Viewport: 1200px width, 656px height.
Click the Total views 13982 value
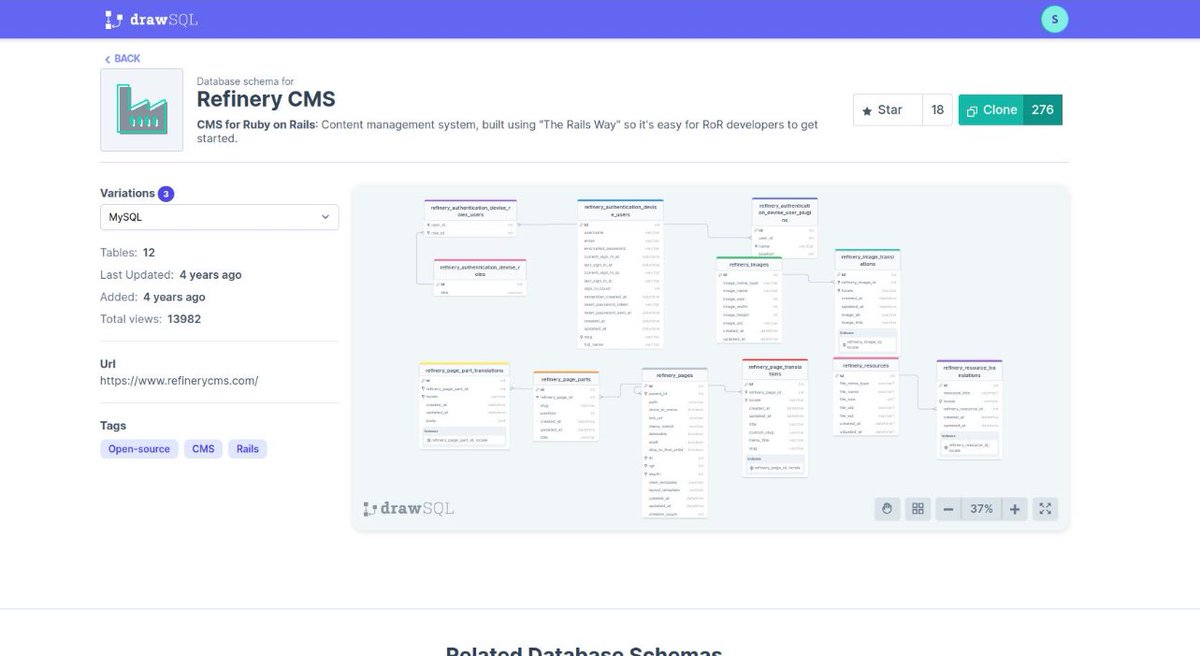click(183, 319)
